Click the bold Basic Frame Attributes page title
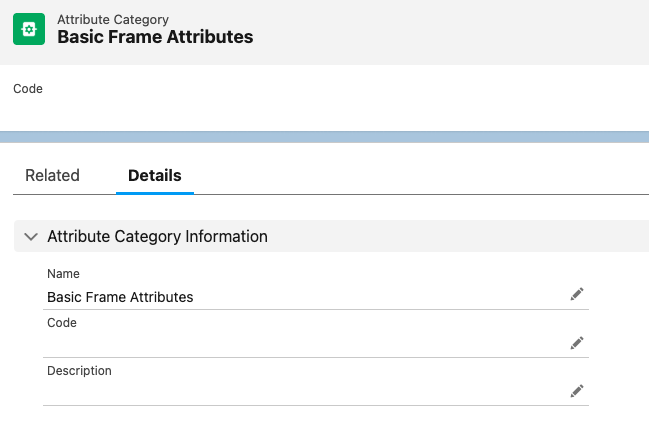The height and width of the screenshot is (423, 649). [x=155, y=37]
